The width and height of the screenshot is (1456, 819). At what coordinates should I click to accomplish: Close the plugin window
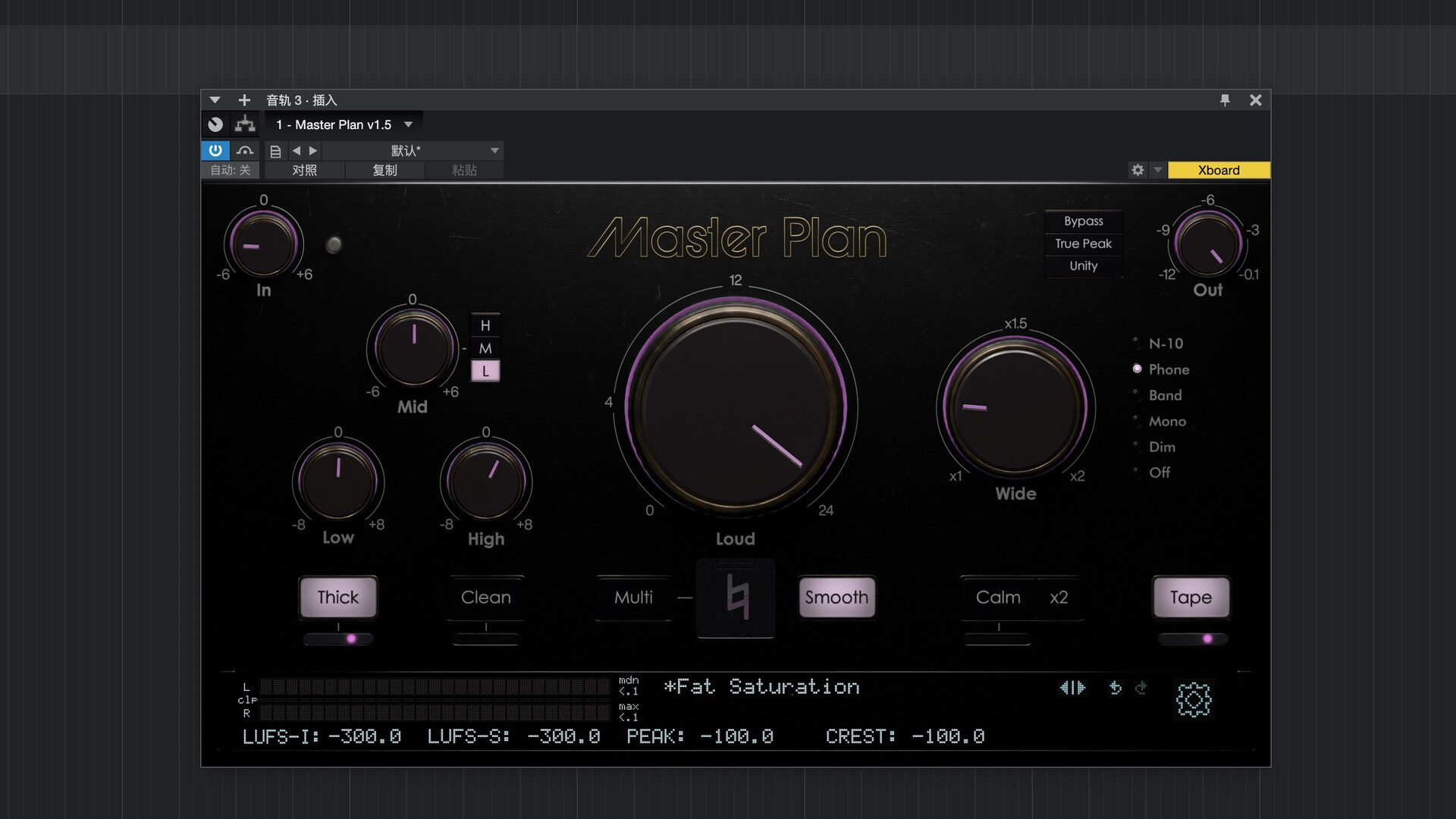pyautogui.click(x=1256, y=100)
